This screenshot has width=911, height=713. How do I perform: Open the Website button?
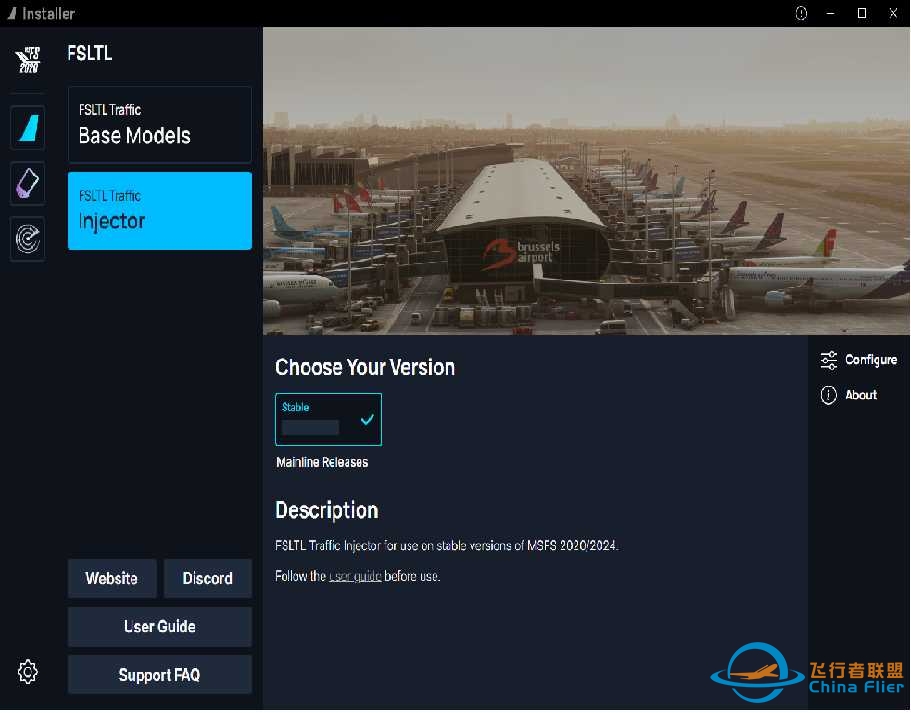pyautogui.click(x=112, y=578)
